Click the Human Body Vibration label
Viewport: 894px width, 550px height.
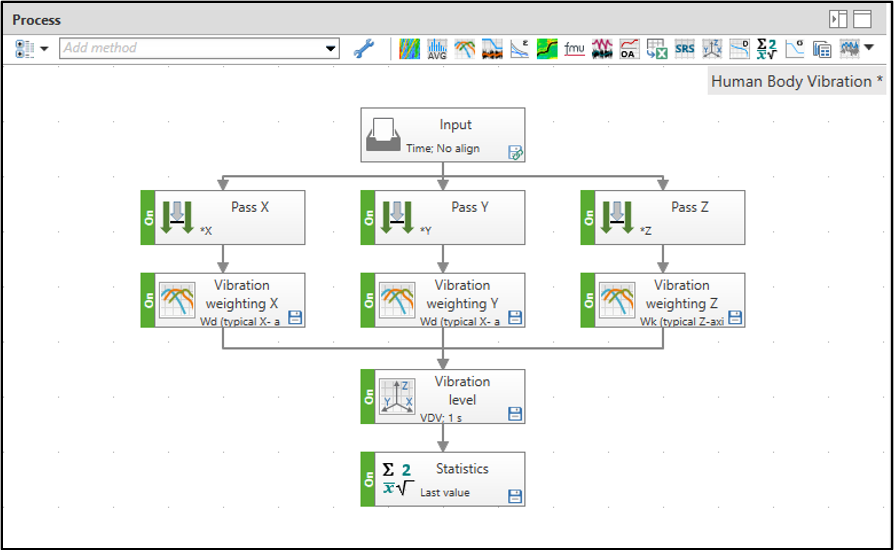tap(797, 82)
